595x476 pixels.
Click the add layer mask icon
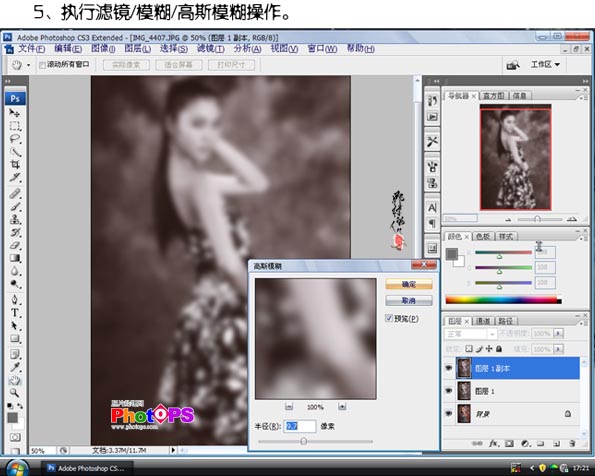[x=509, y=443]
